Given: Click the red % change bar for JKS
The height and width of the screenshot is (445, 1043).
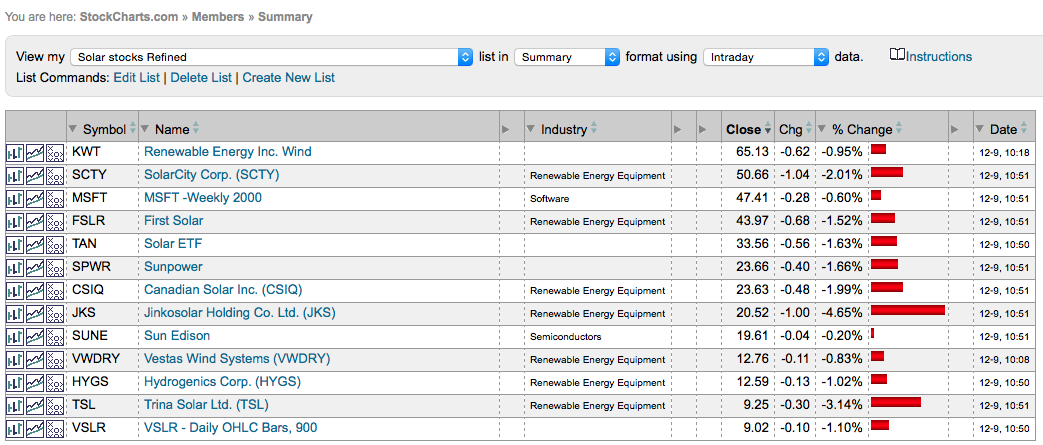Looking at the screenshot, I should click(x=907, y=310).
